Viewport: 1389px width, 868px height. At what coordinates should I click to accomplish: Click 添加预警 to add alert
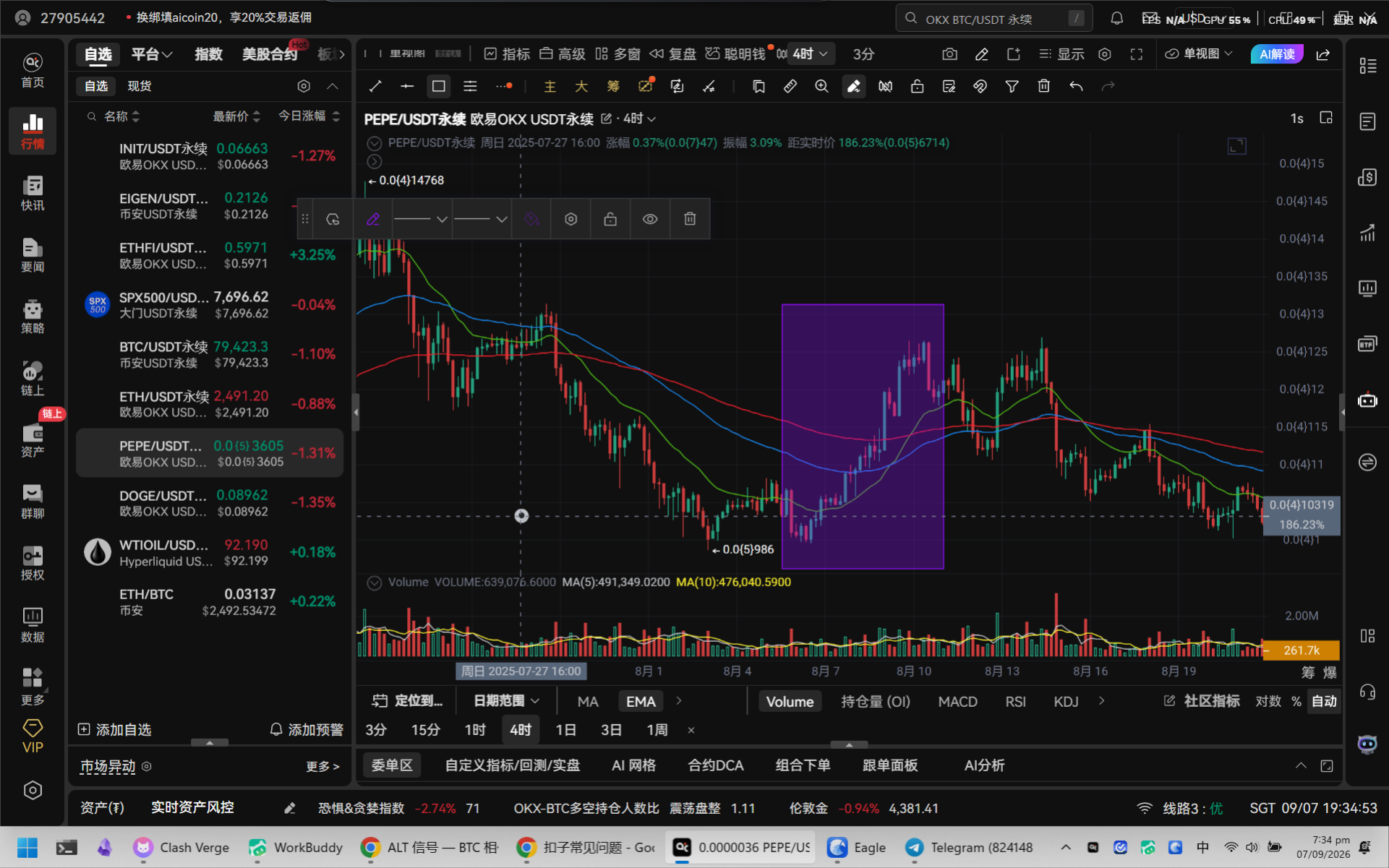click(x=307, y=730)
